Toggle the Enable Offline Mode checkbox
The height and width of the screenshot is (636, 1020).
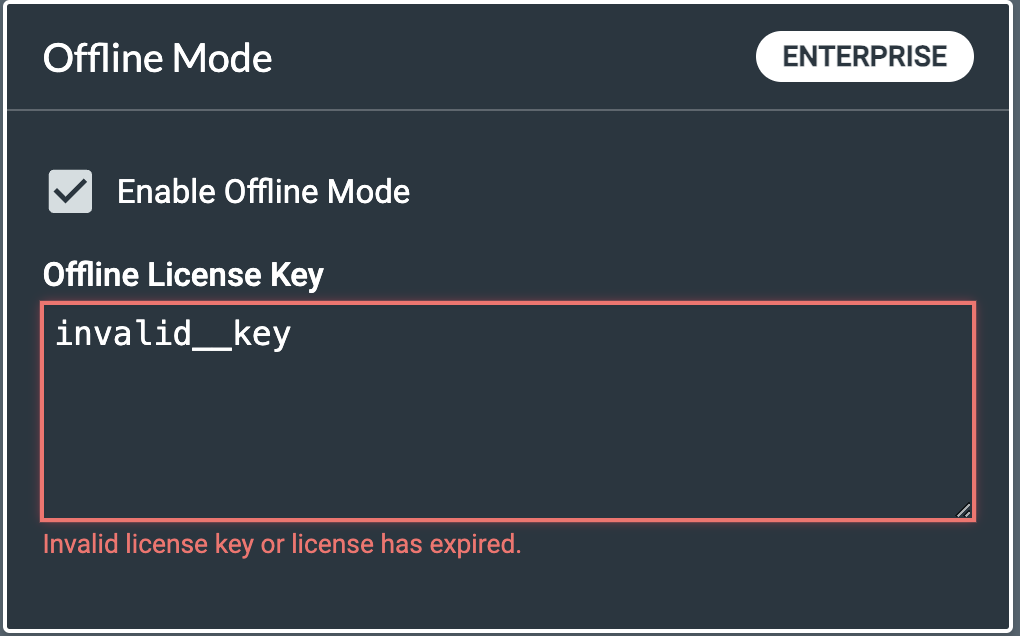71,191
